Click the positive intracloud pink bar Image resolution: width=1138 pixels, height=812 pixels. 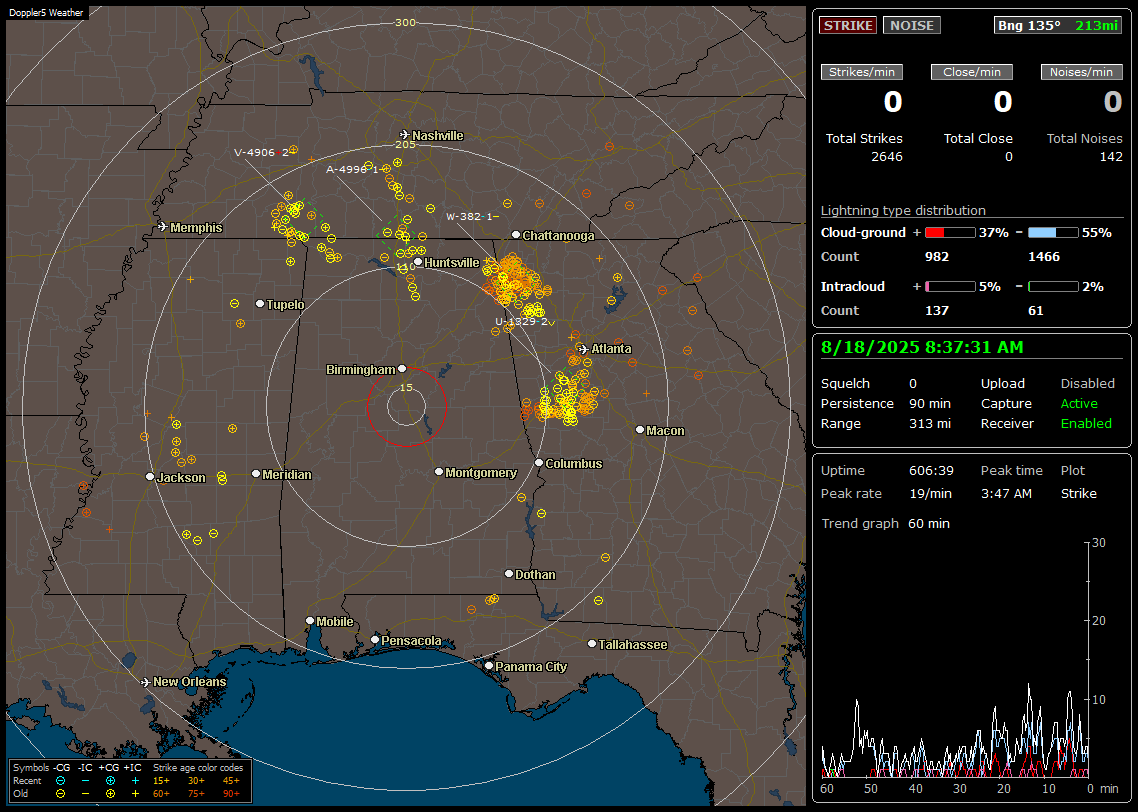point(950,287)
